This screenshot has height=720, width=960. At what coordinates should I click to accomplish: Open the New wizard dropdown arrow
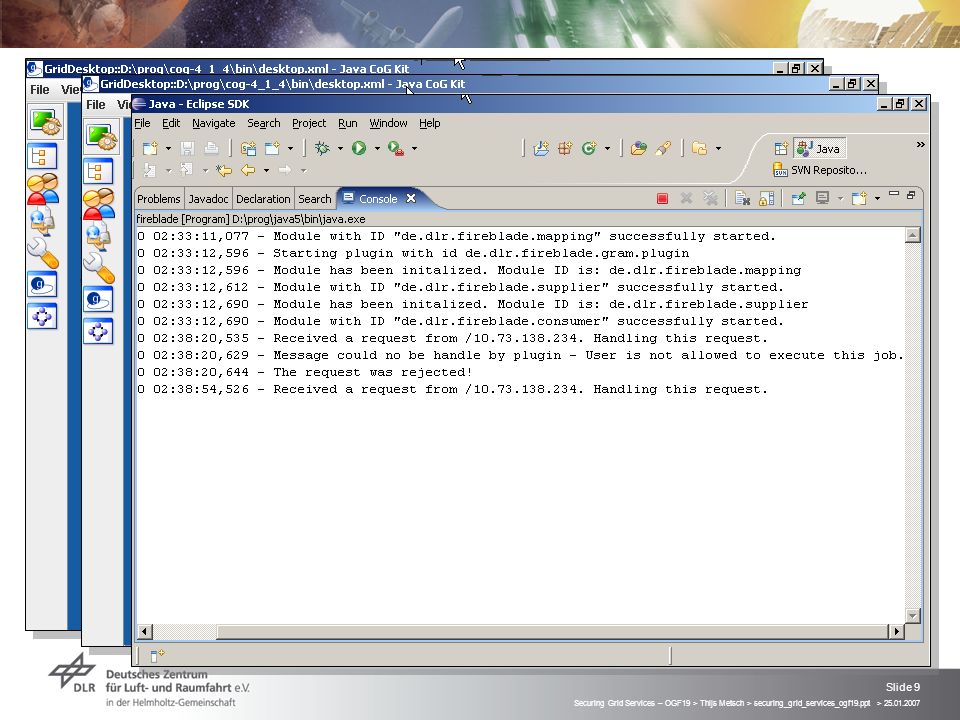pyautogui.click(x=168, y=149)
